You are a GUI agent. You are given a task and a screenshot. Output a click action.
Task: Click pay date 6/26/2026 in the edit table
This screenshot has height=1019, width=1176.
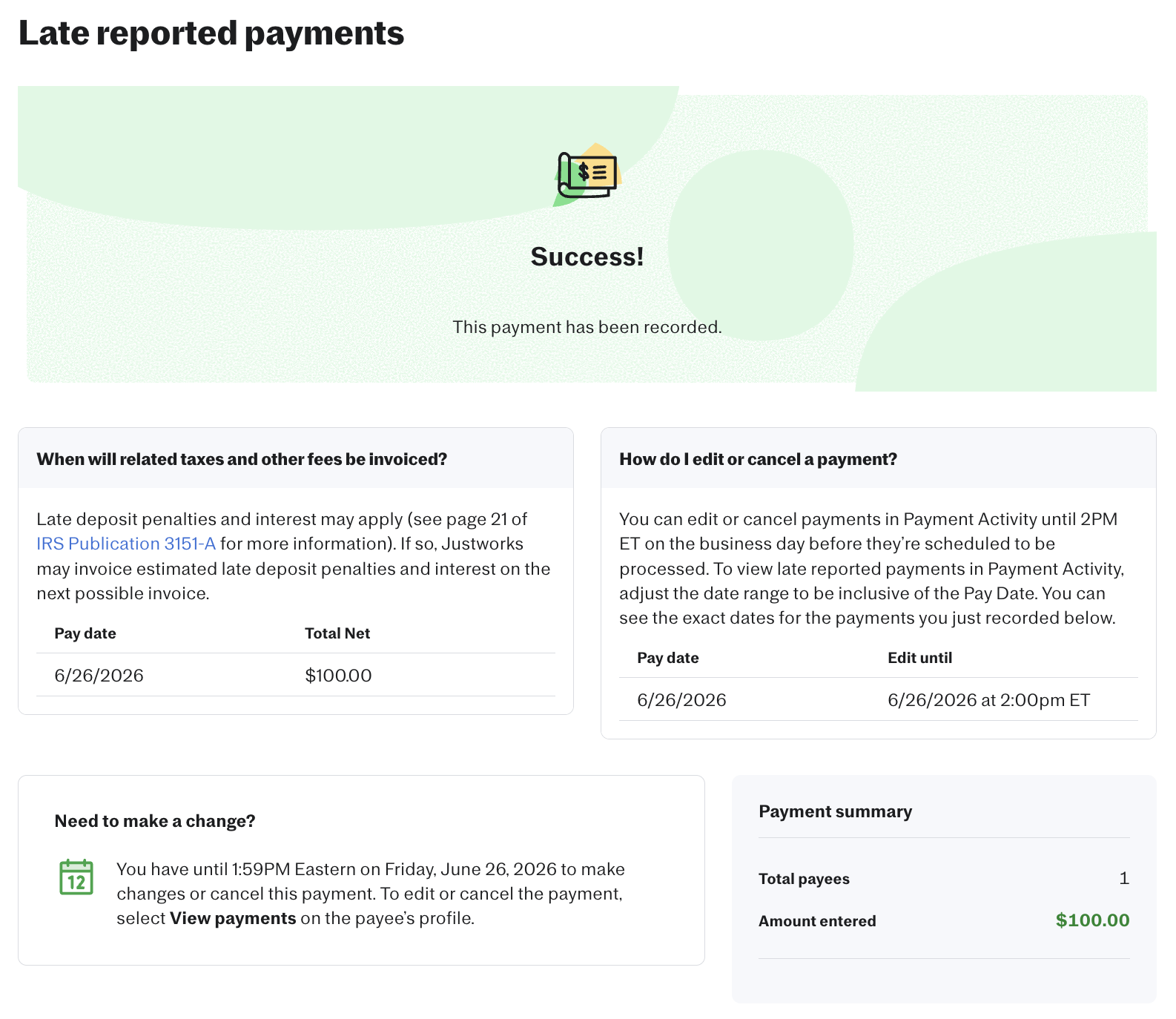(x=681, y=700)
